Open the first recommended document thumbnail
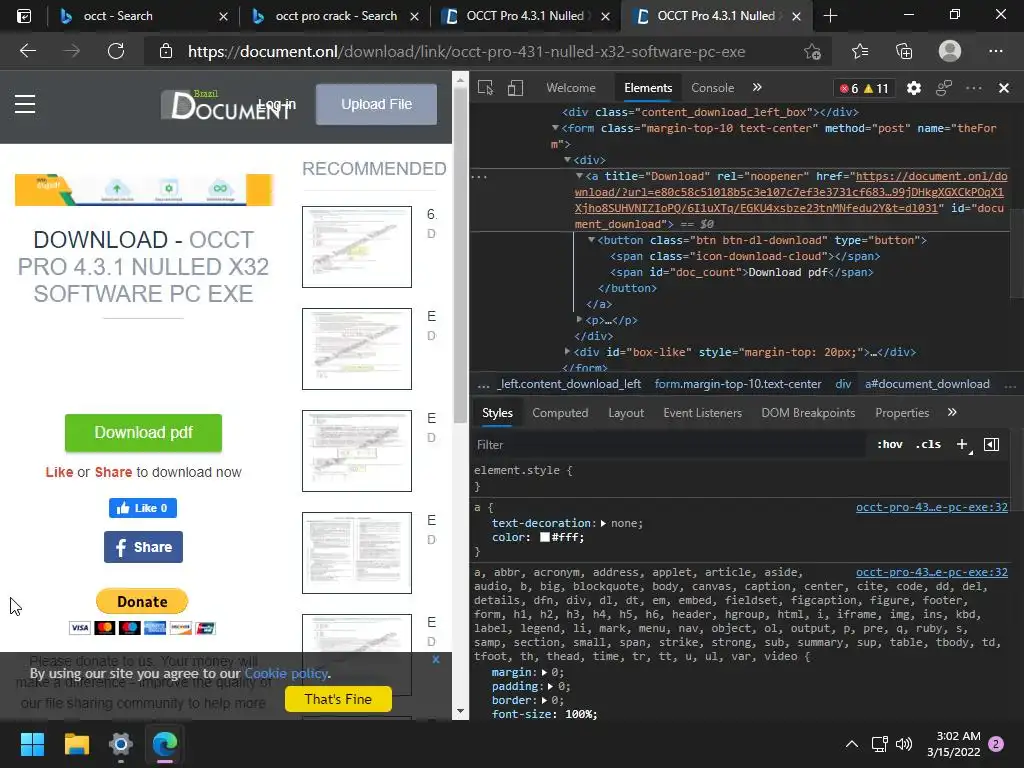 357,247
